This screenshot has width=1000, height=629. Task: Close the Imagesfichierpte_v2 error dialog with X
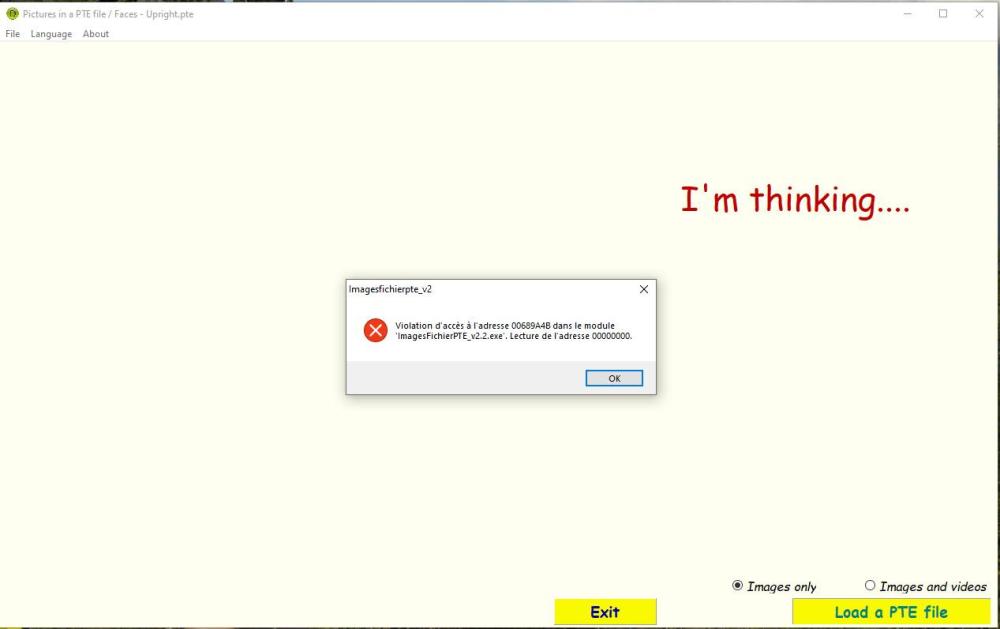(x=643, y=289)
